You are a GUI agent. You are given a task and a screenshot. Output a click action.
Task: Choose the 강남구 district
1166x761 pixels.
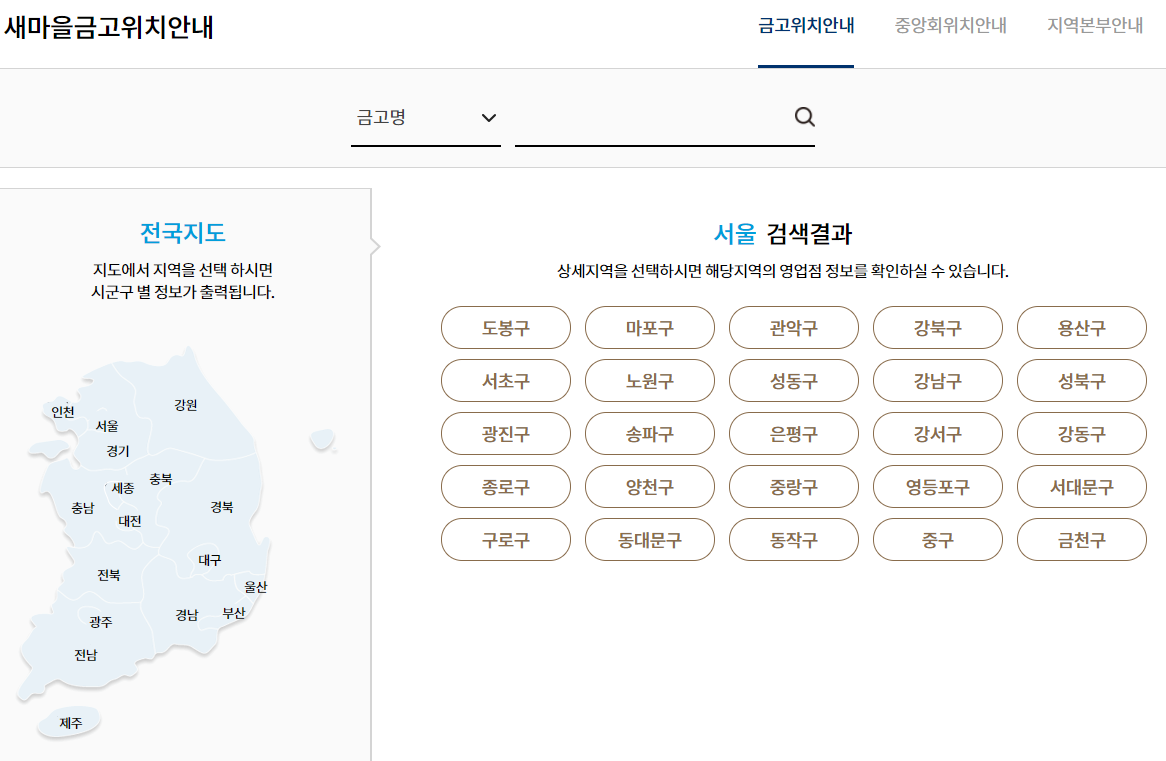click(x=938, y=381)
